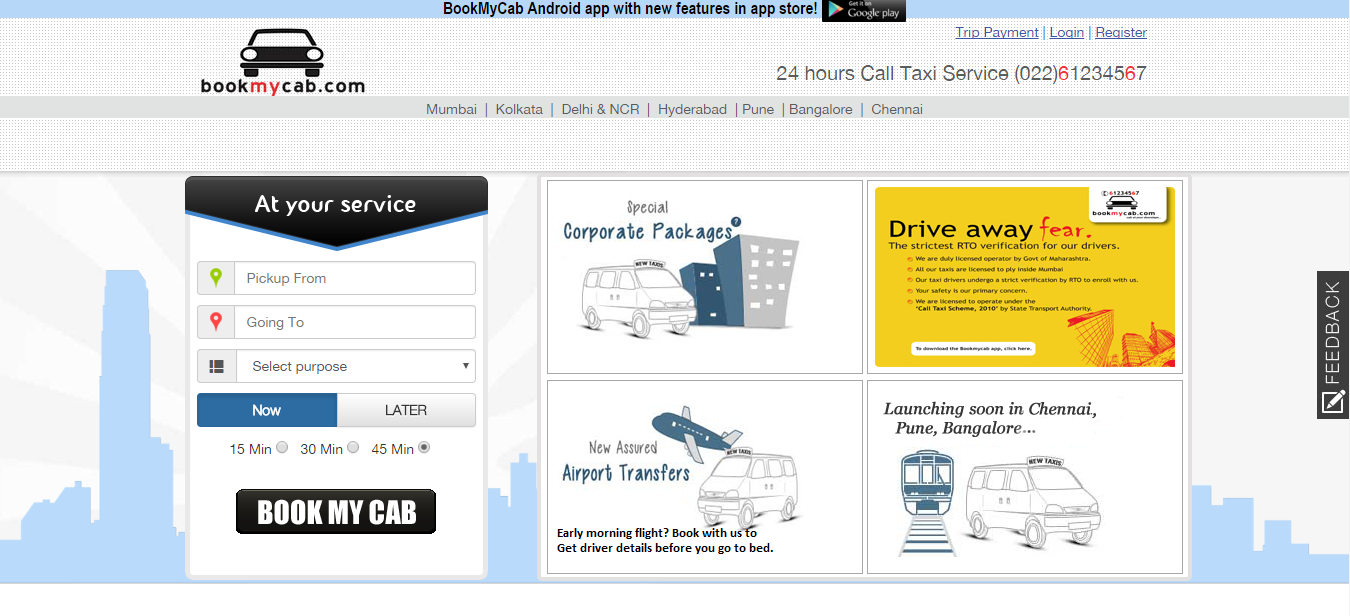Viewport: 1350px width, 616px height.
Task: Choose Mumbai in the city bar
Action: [x=451, y=109]
